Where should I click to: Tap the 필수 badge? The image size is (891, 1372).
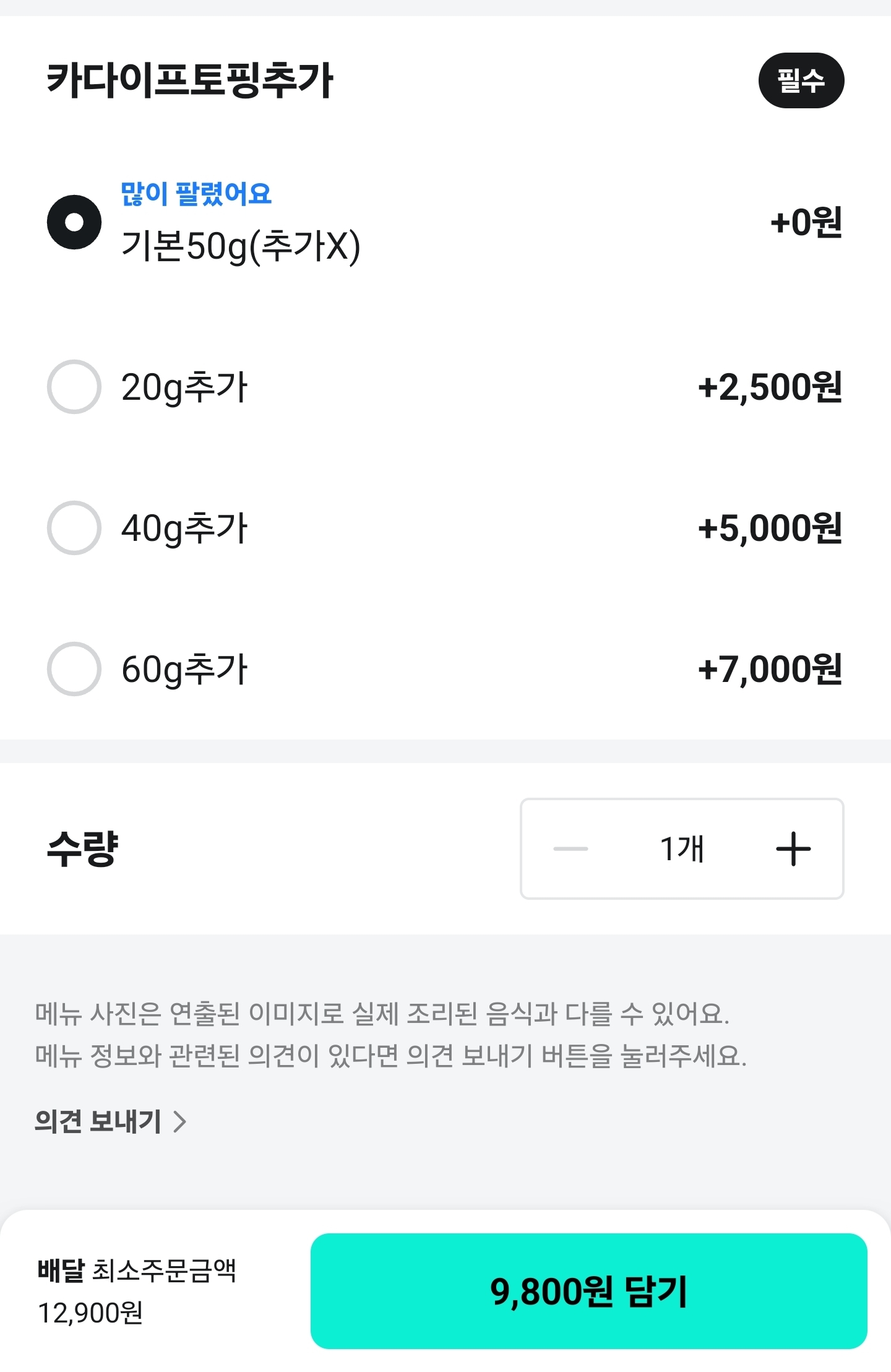[x=801, y=80]
